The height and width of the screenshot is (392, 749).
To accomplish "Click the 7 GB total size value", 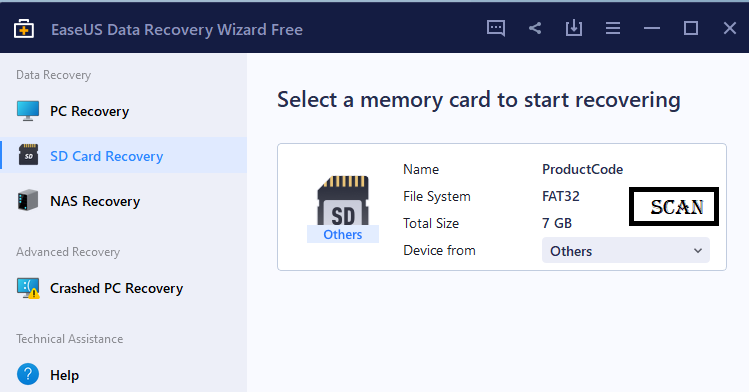I will tap(557, 223).
